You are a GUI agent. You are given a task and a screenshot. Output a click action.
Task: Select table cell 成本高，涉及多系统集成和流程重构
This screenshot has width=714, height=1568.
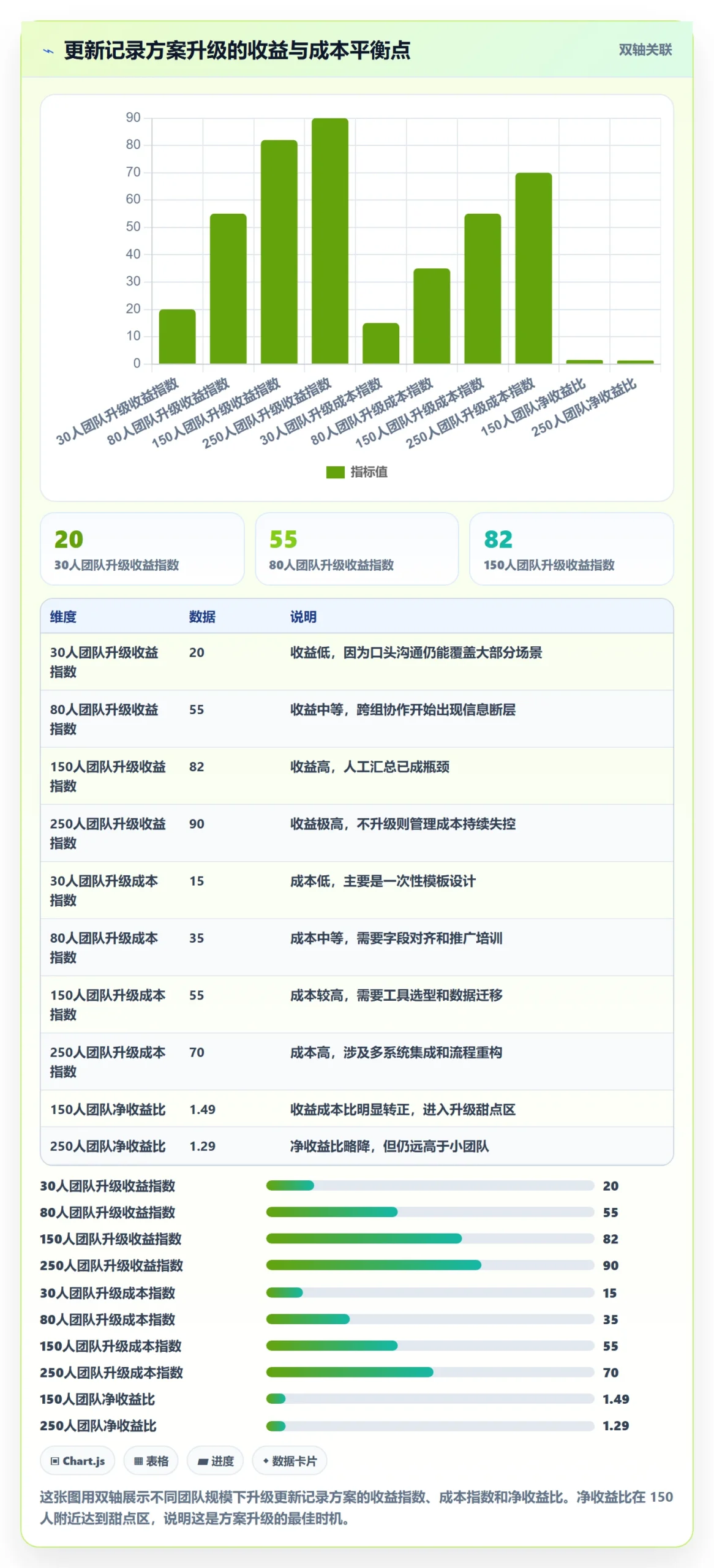pyautogui.click(x=396, y=1052)
